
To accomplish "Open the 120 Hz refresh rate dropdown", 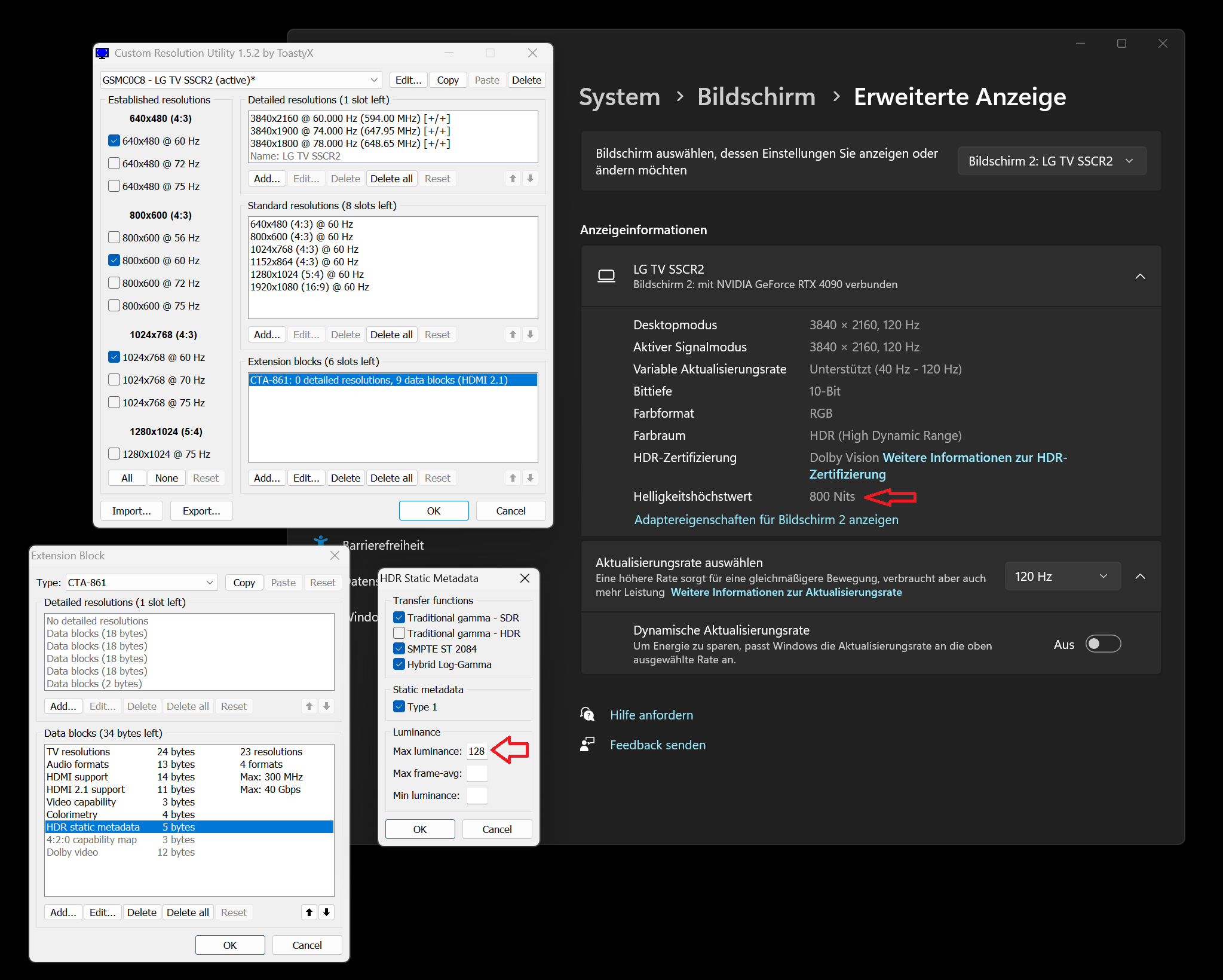I will [x=1062, y=576].
